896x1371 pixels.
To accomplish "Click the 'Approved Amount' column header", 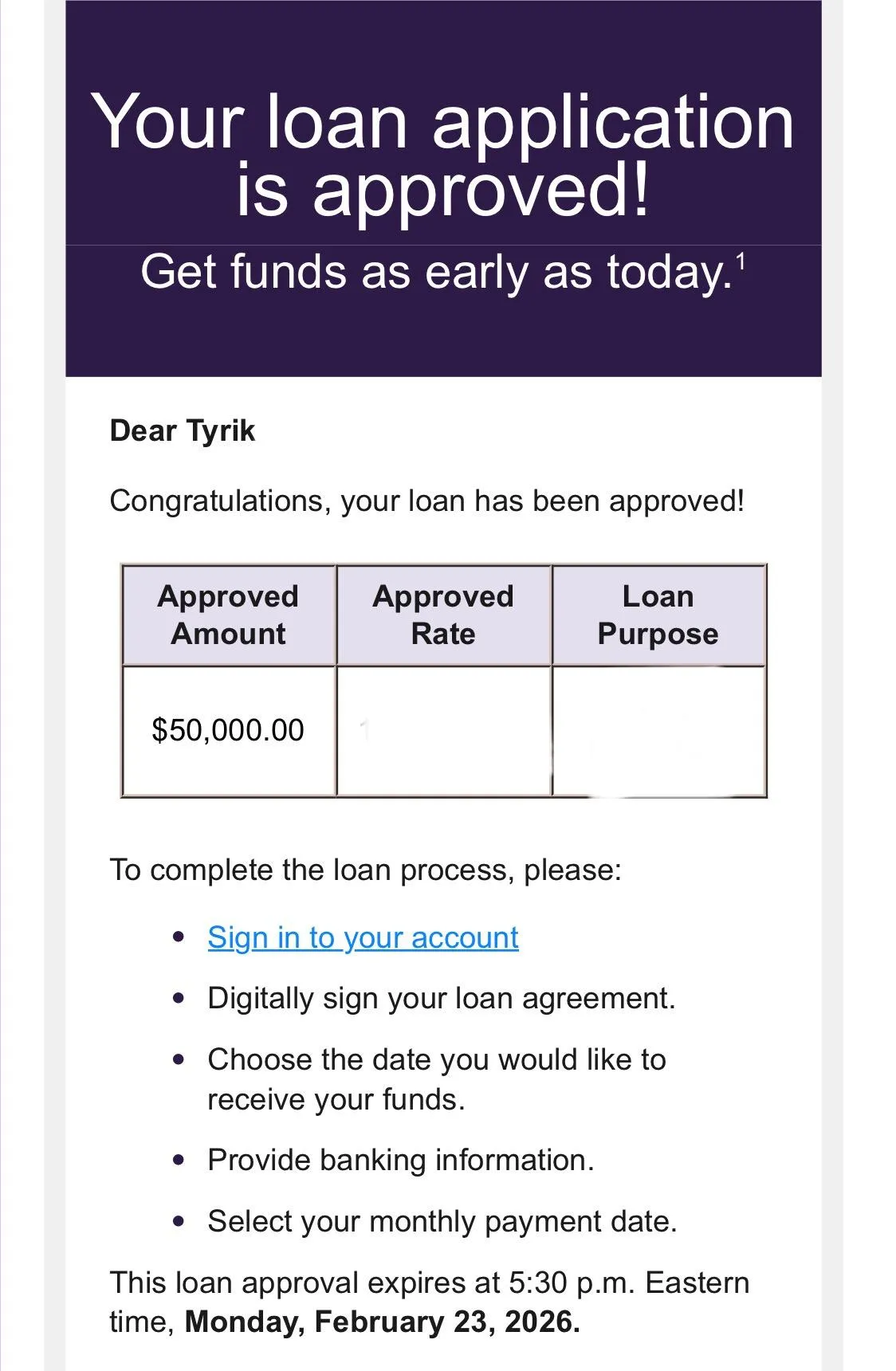I will [x=228, y=615].
